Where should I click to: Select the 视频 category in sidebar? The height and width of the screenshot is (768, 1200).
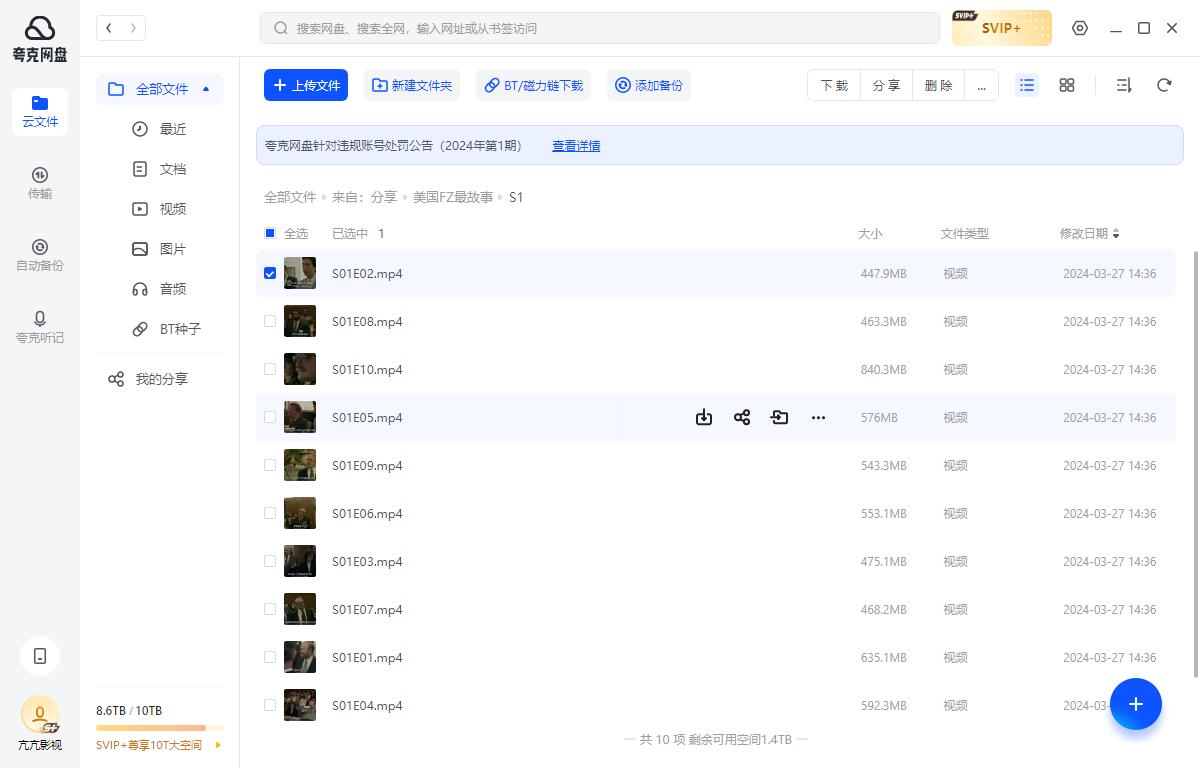172,208
